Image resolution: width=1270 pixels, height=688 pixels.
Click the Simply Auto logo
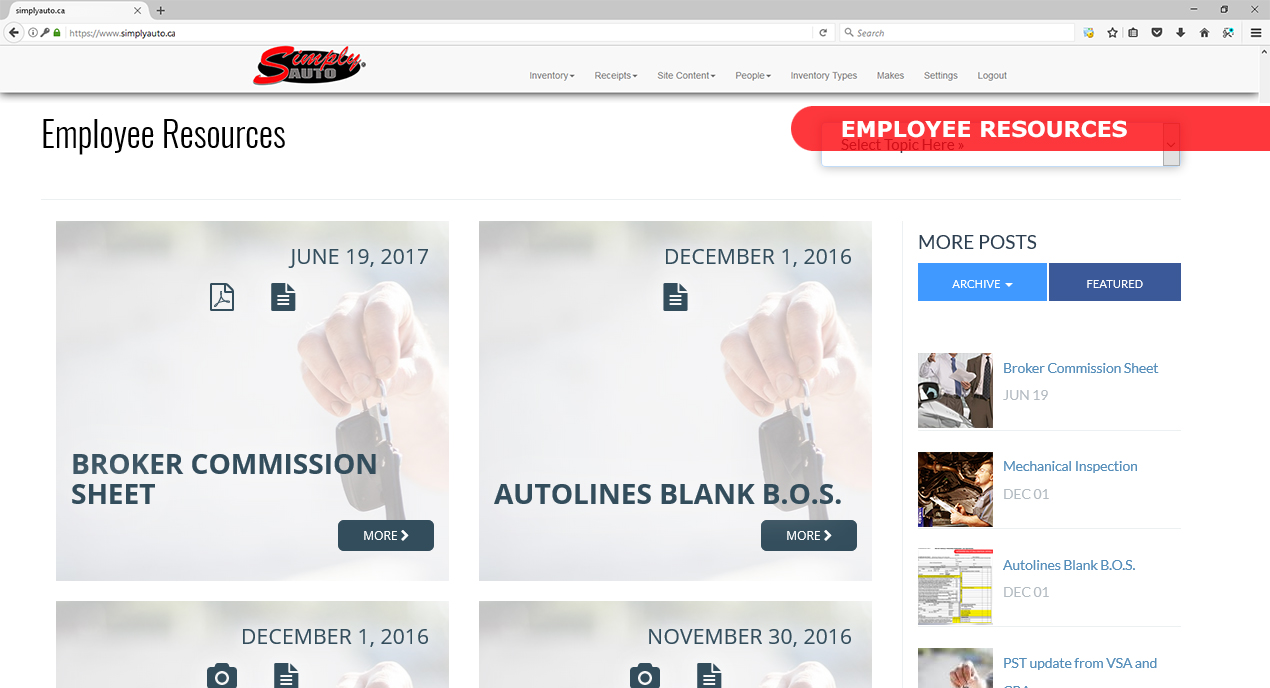(310, 66)
